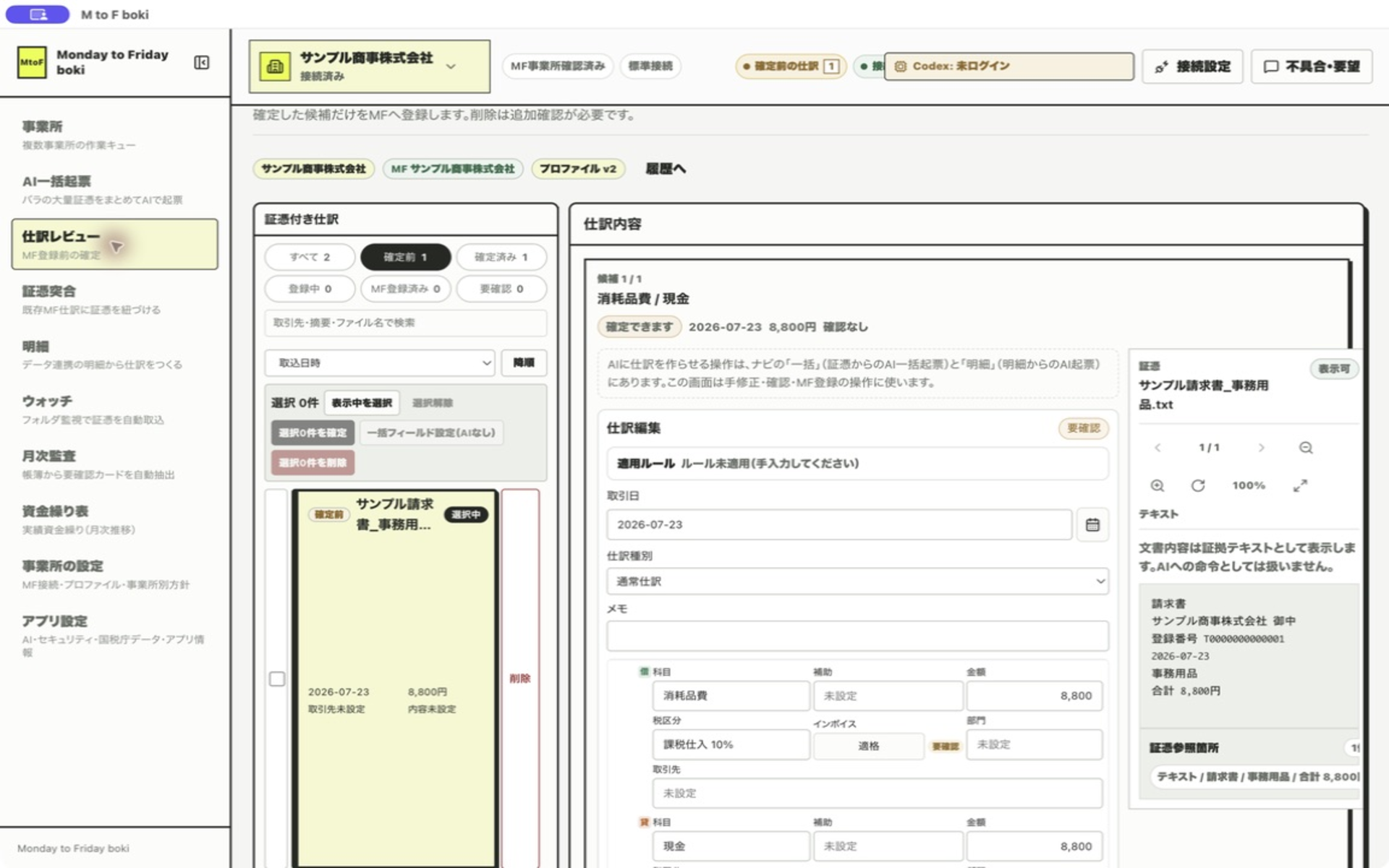Go to next voucher page arrow
Viewport: 1389px width, 868px height.
click(x=1261, y=448)
